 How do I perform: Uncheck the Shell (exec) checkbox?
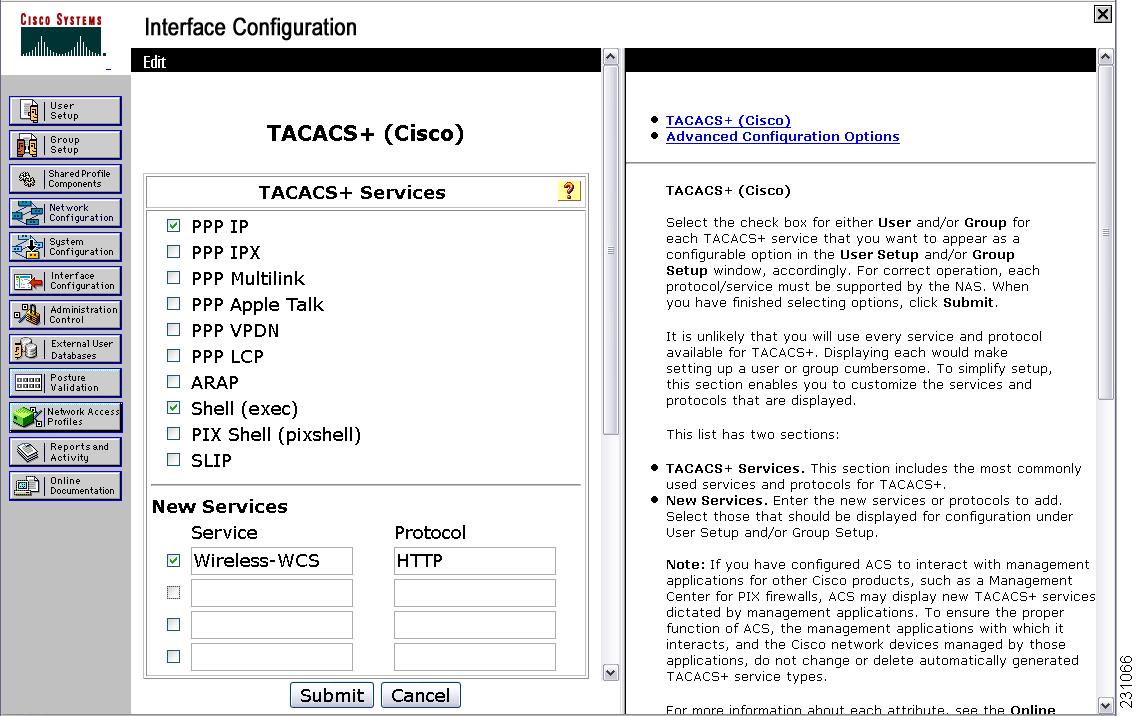tap(173, 408)
